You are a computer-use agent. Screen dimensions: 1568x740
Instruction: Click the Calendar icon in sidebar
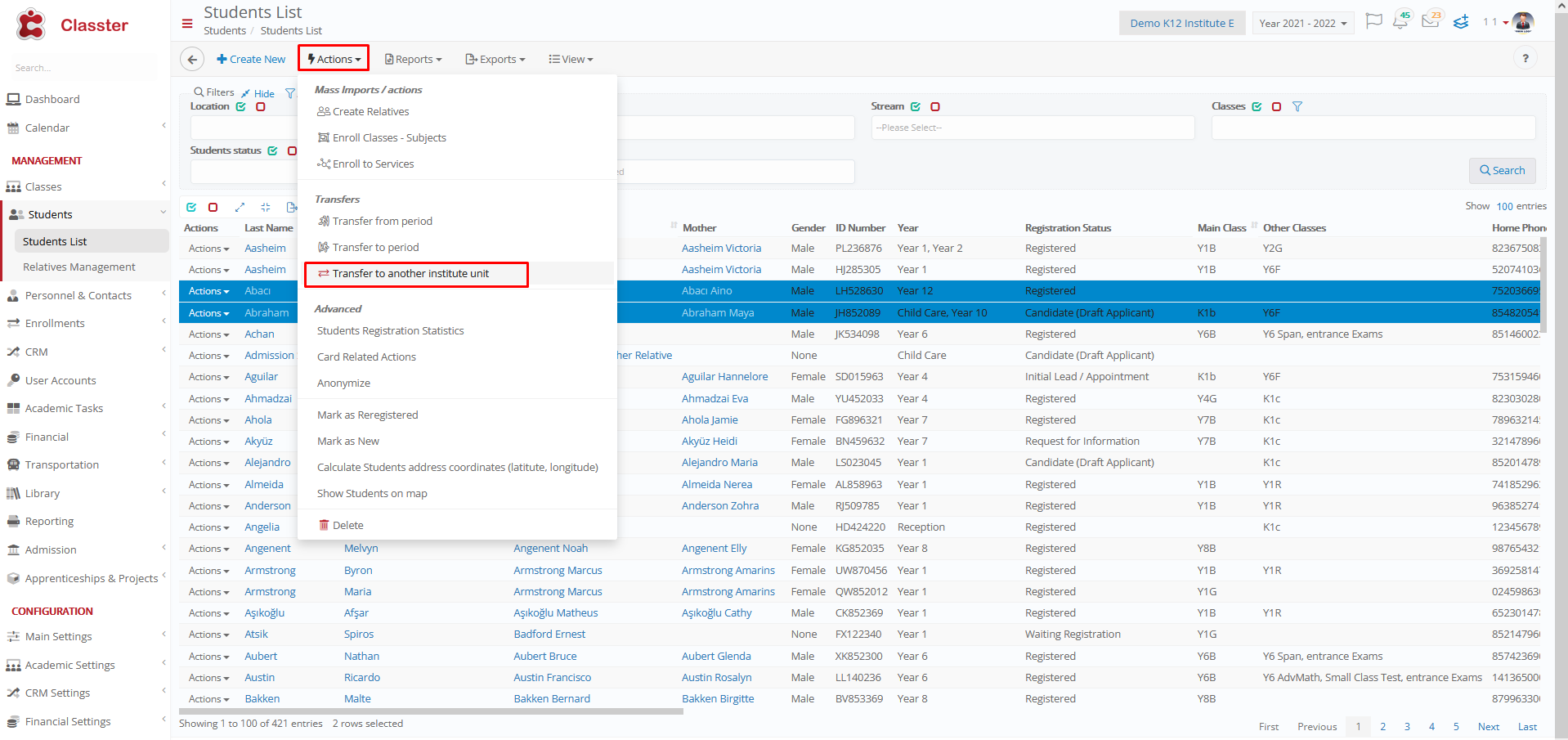pos(13,128)
